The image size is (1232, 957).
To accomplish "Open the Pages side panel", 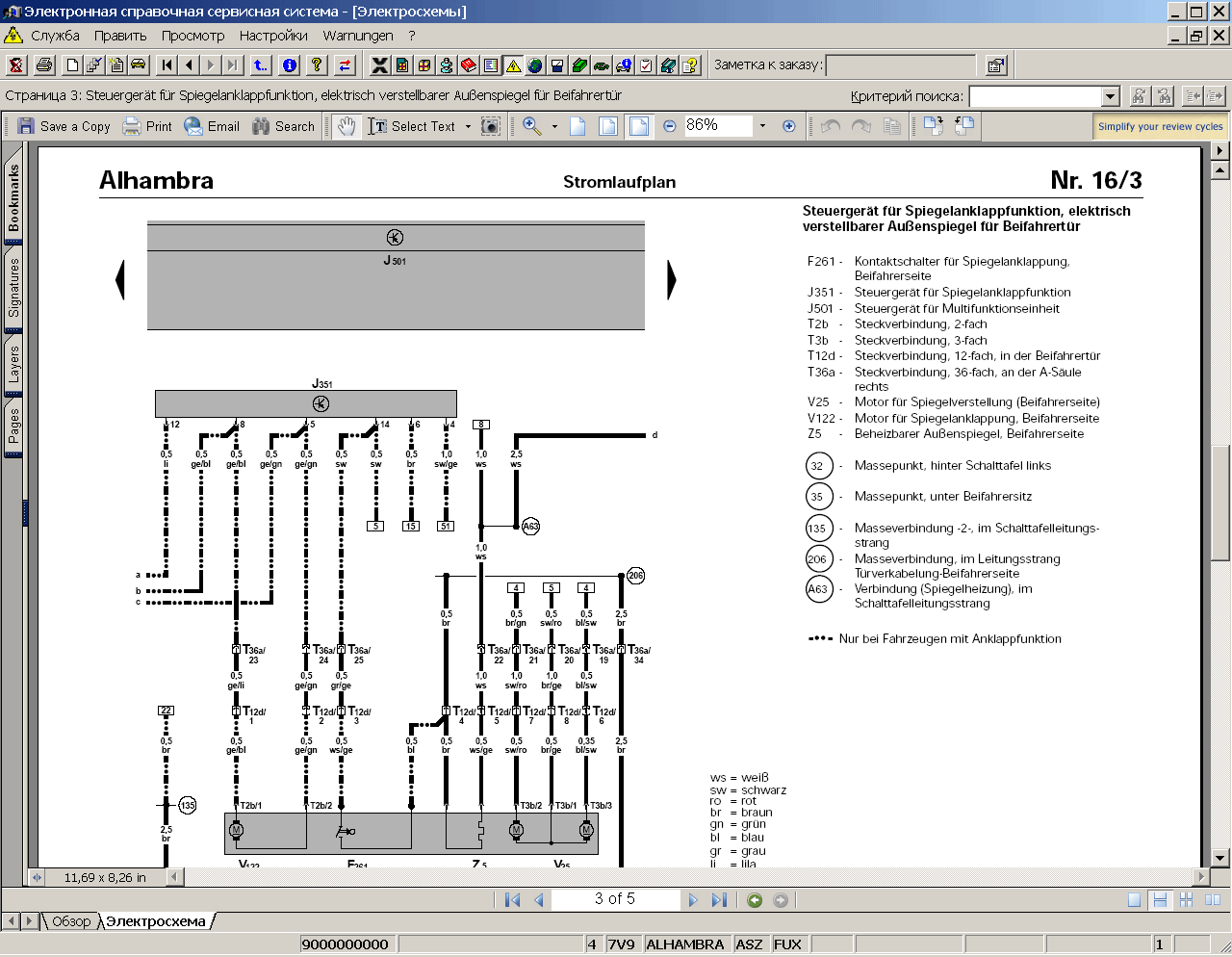I will point(13,427).
